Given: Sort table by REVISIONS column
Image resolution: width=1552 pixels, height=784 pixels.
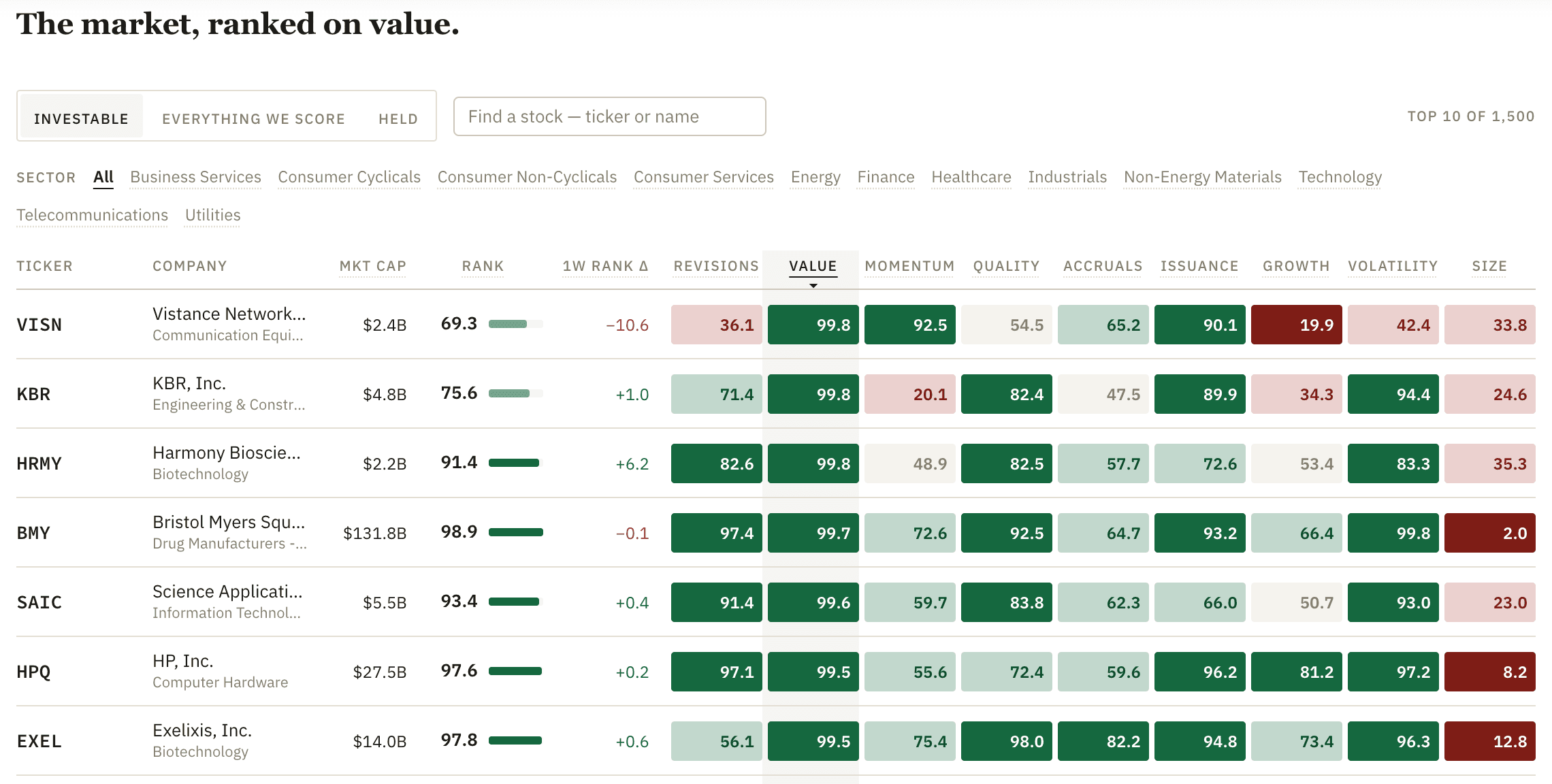Looking at the screenshot, I should tap(716, 266).
